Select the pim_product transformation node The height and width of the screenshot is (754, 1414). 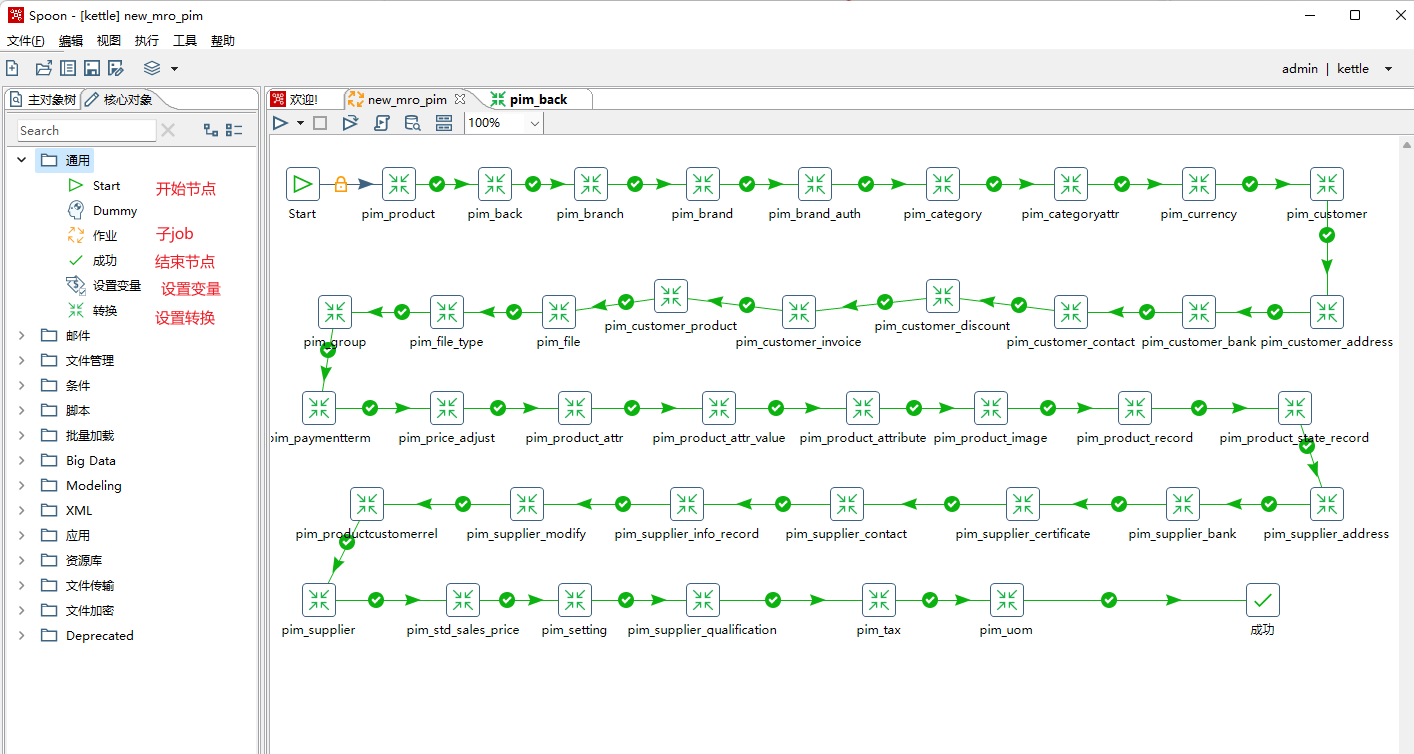pyautogui.click(x=398, y=184)
